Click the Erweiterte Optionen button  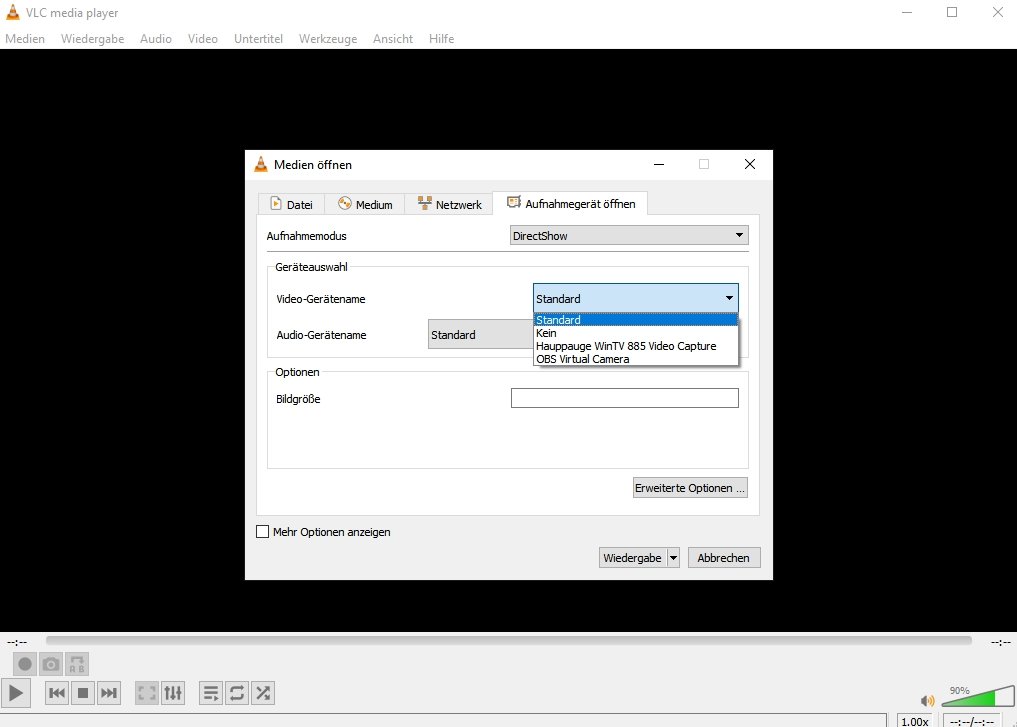pyautogui.click(x=690, y=488)
